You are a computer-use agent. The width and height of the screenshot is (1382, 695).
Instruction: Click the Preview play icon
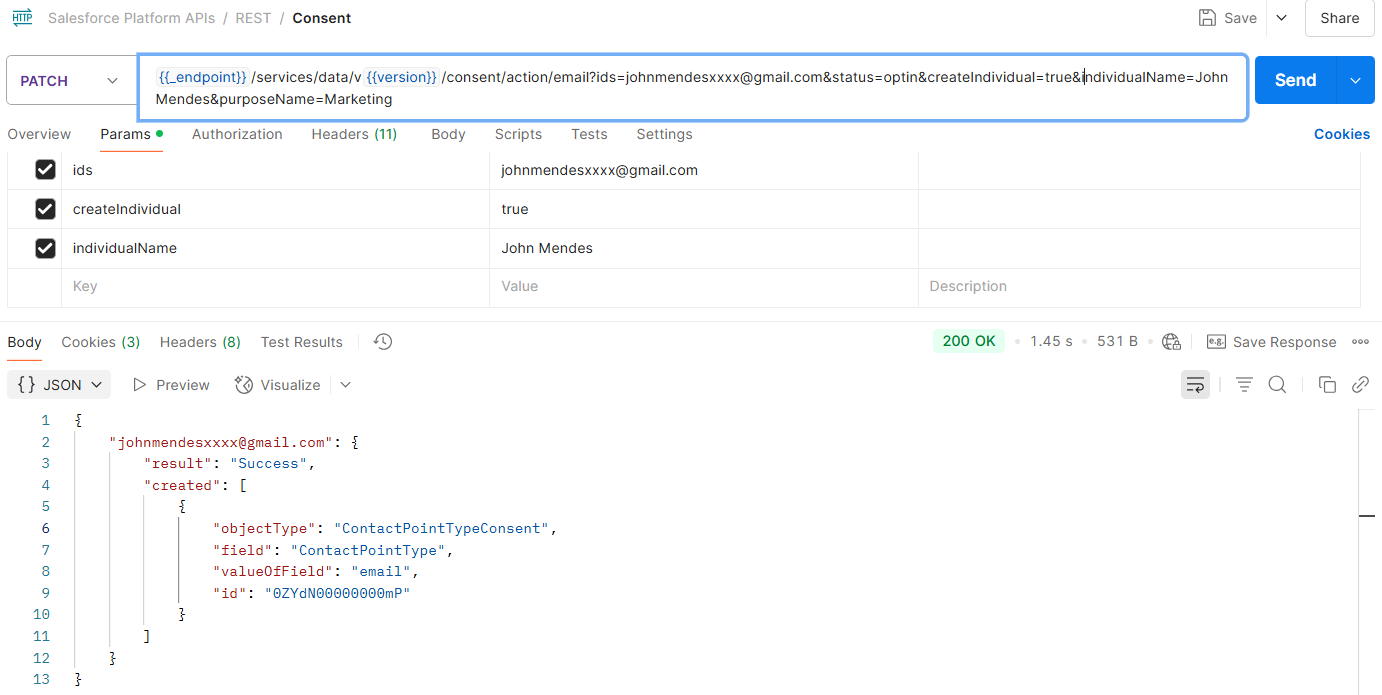(x=140, y=385)
